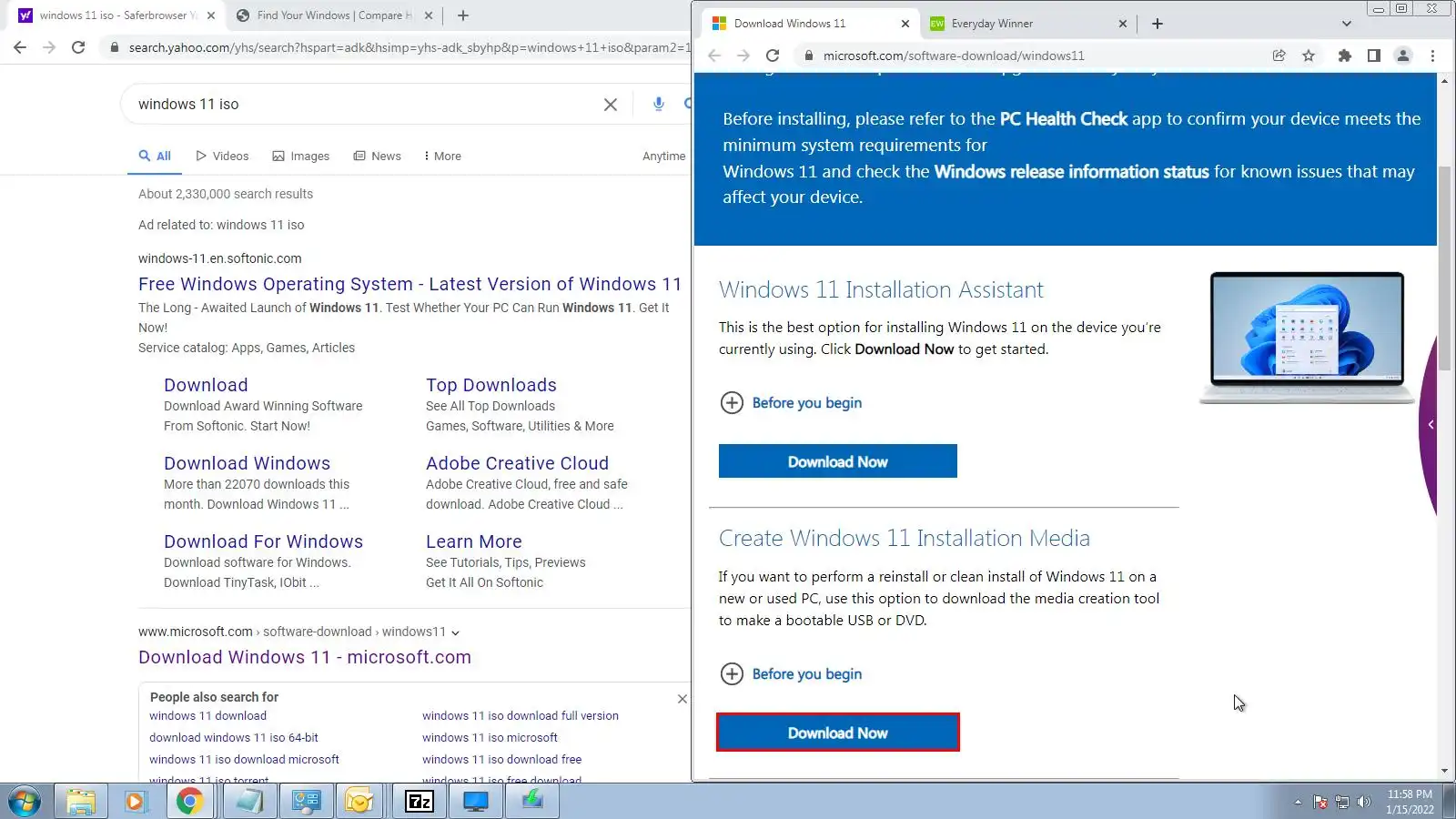Viewport: 1456px width, 819px height.
Task: Open the 'Anytime' time filter
Action: [664, 157]
